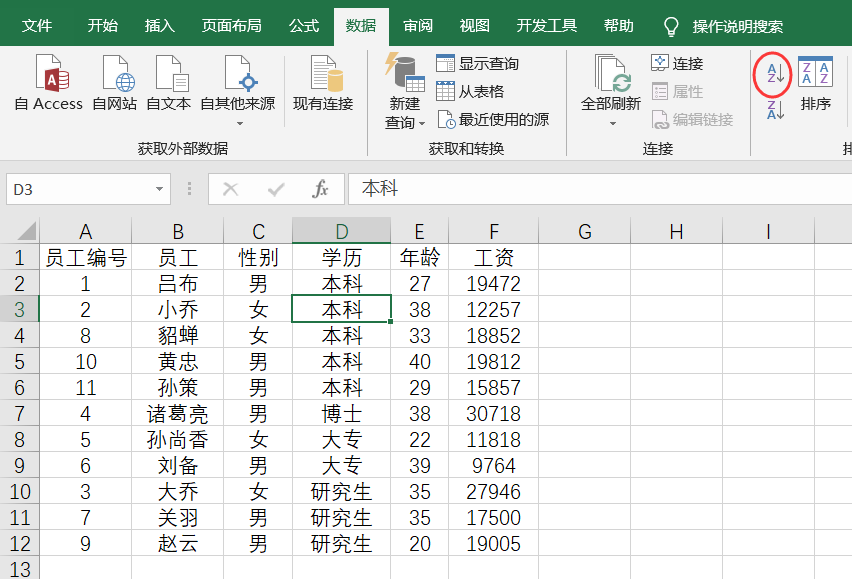Click the Show Queries (显示查询) icon

[x=478, y=64]
